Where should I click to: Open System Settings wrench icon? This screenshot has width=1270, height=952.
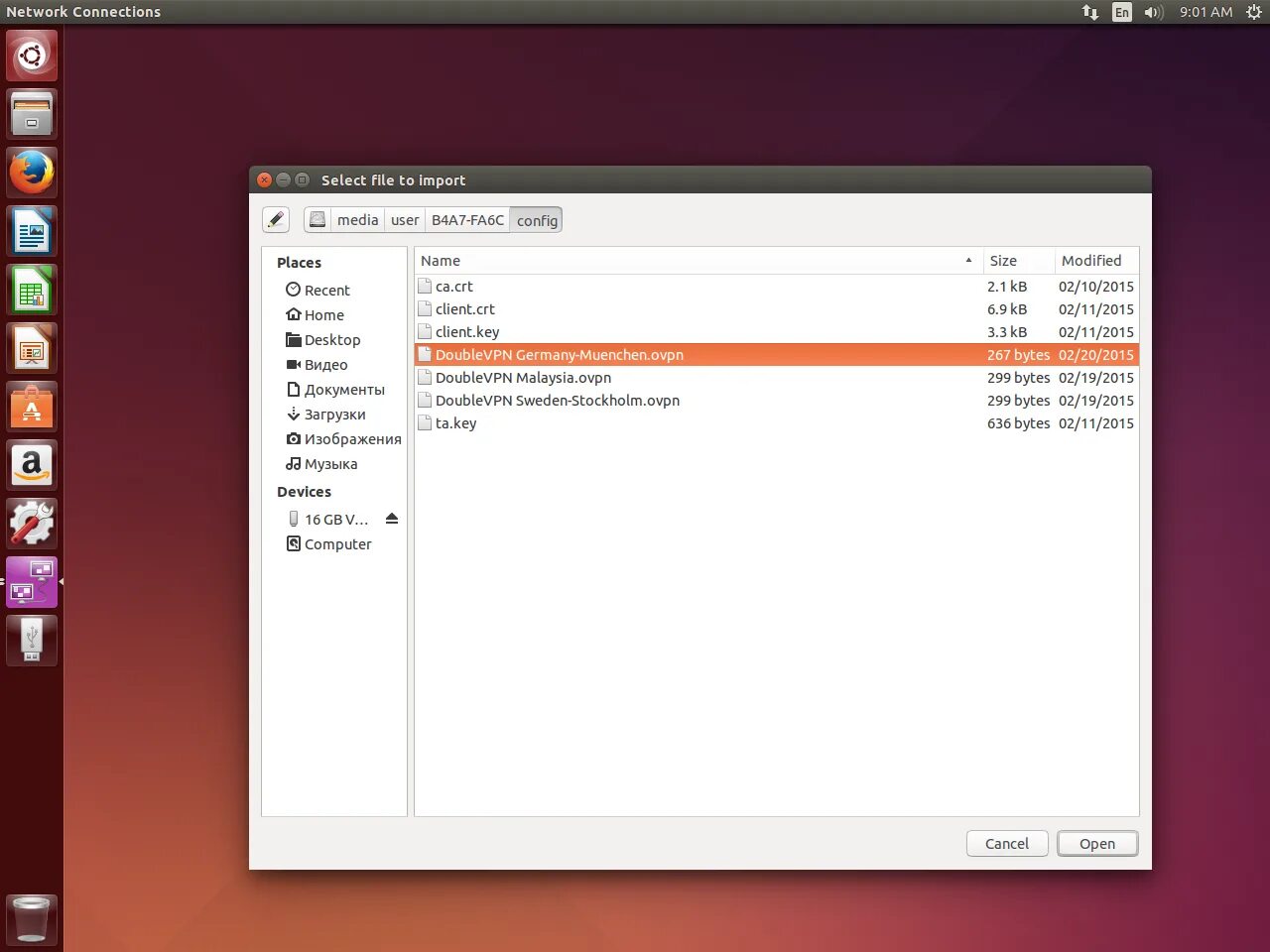[x=32, y=524]
